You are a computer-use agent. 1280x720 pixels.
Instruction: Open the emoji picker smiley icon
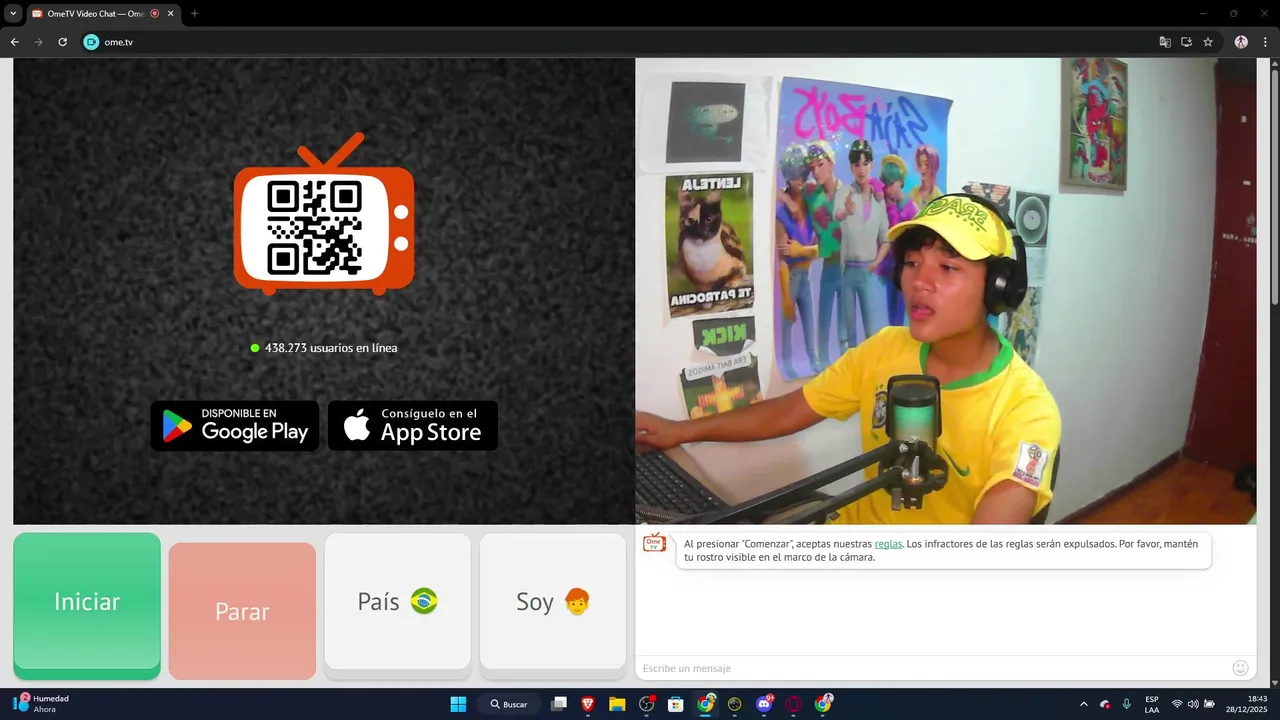click(1241, 668)
